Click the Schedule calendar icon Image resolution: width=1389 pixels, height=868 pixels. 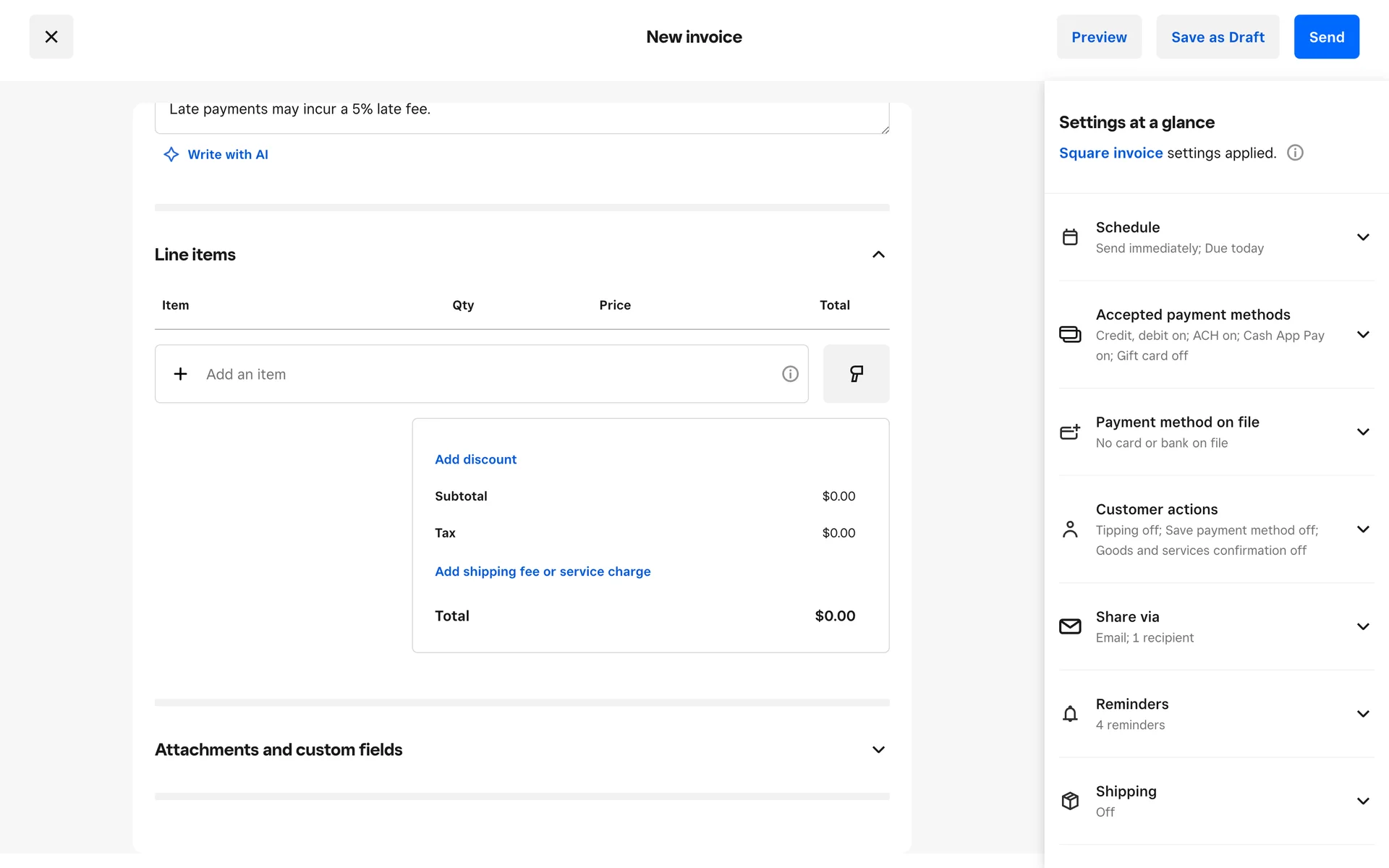click(x=1070, y=237)
